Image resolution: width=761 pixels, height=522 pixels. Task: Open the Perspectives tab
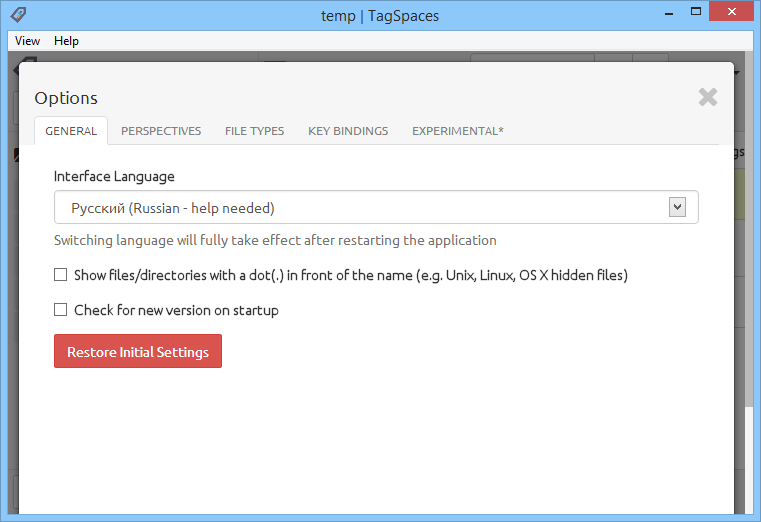pyautogui.click(x=161, y=131)
